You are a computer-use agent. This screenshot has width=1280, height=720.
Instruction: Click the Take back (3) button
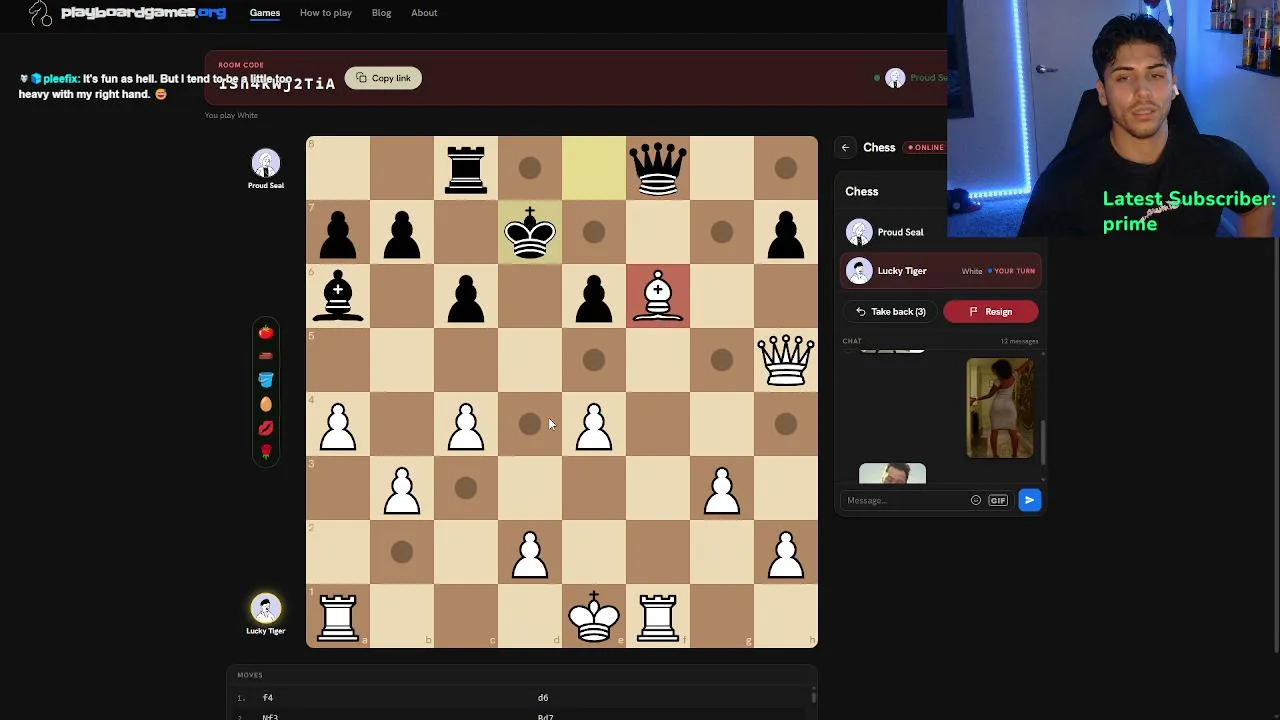coord(890,312)
